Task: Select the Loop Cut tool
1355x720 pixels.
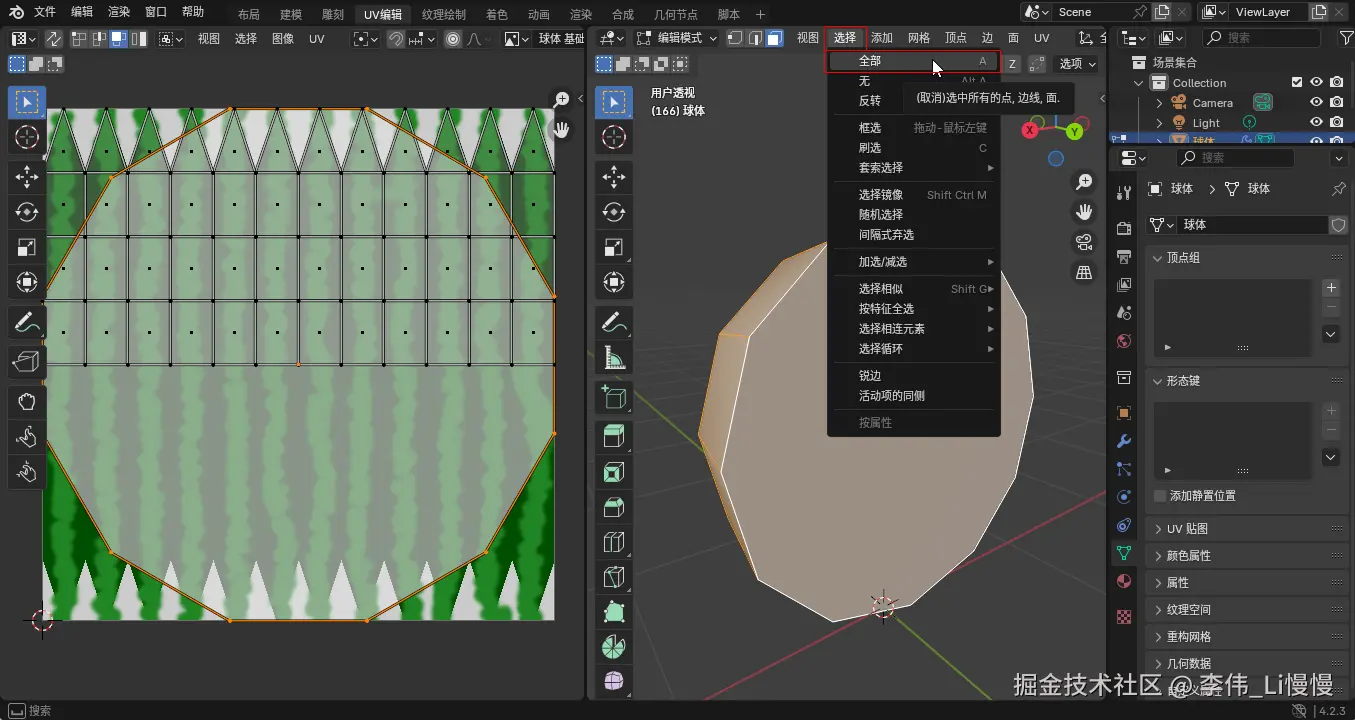Action: 614,543
